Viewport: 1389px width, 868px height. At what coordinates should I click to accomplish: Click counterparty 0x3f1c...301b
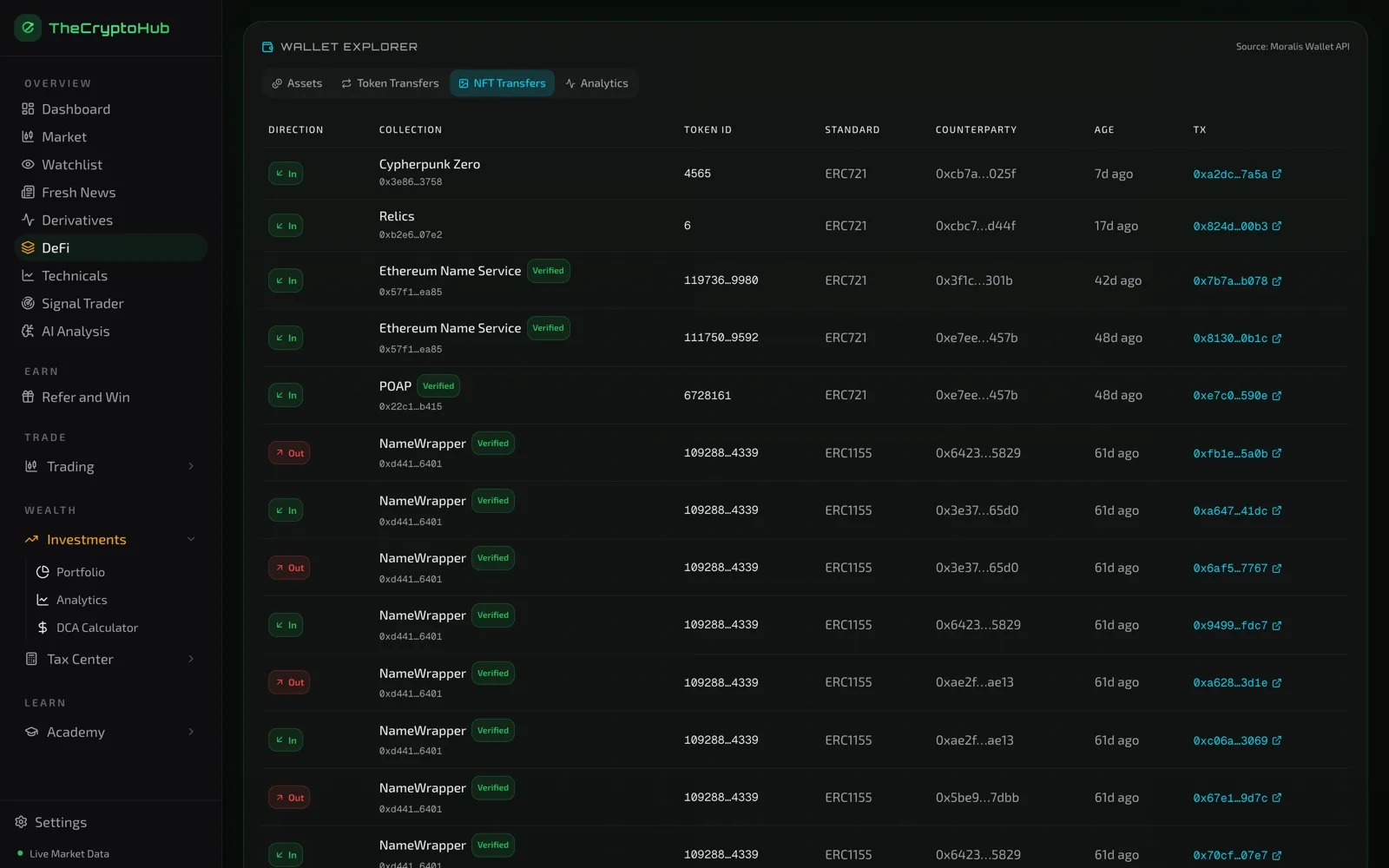click(x=974, y=280)
